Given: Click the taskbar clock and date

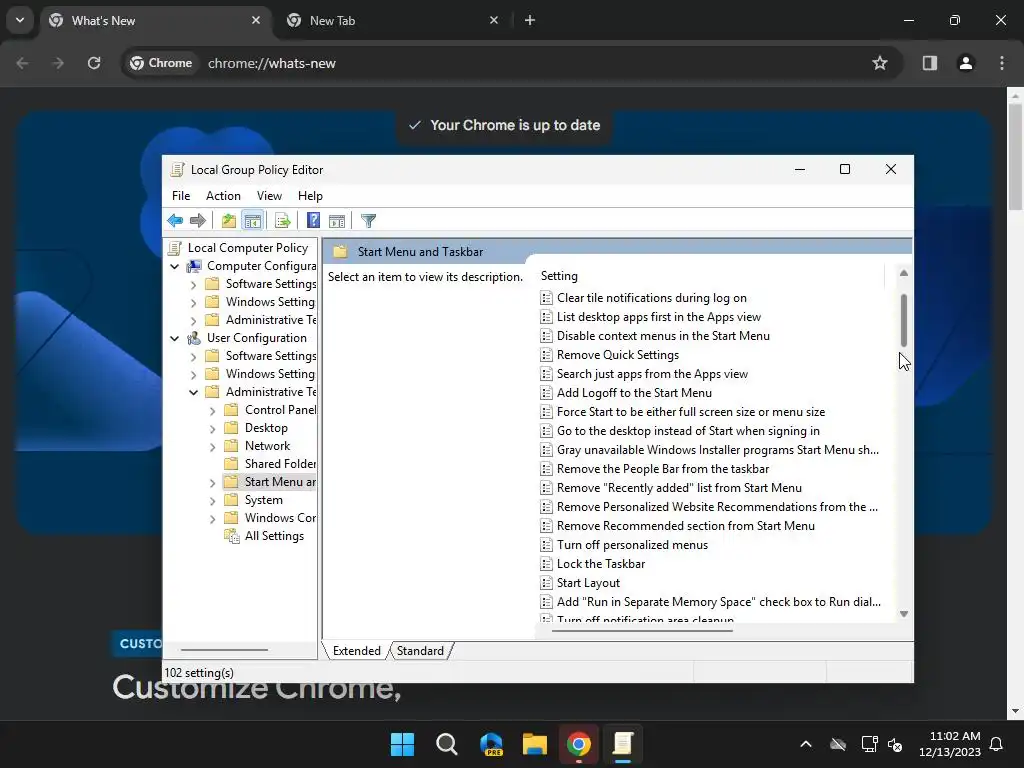Looking at the screenshot, I should [x=950, y=744].
